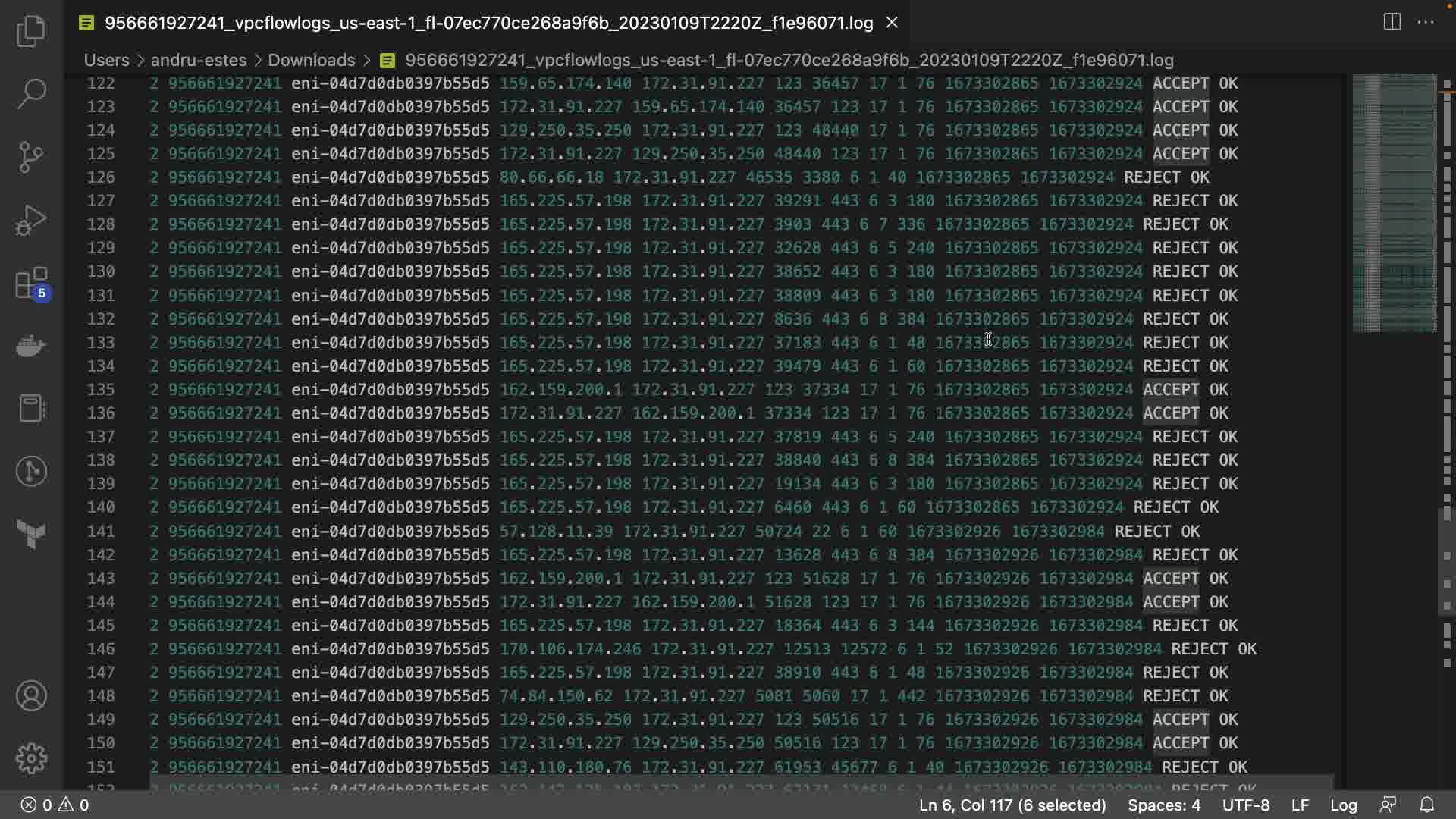The height and width of the screenshot is (819, 1456).
Task: Open Extensions view with 5 badge
Action: point(31,284)
